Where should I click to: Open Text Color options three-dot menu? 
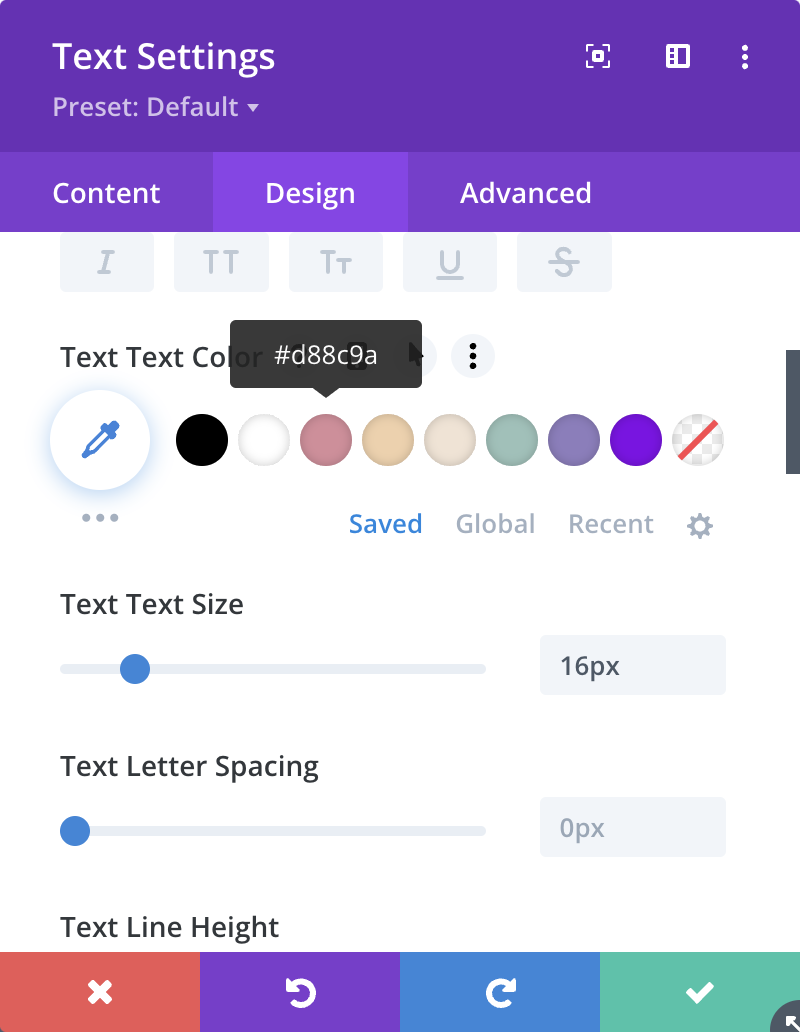472,356
